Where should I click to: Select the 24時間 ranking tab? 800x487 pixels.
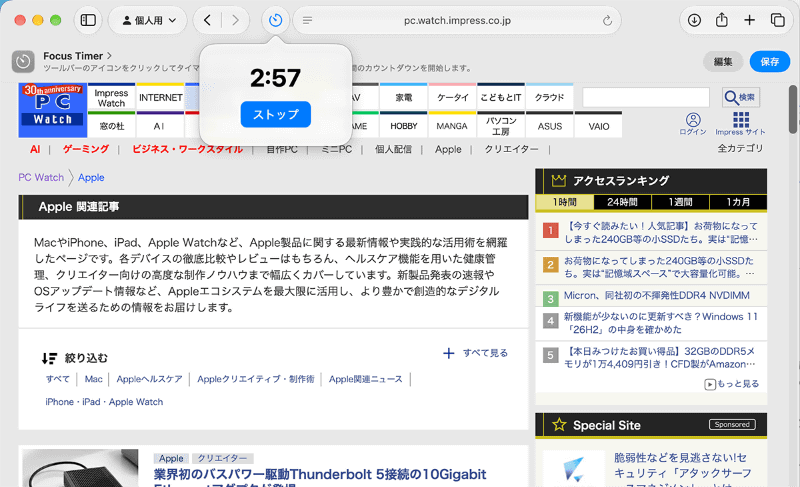click(622, 202)
